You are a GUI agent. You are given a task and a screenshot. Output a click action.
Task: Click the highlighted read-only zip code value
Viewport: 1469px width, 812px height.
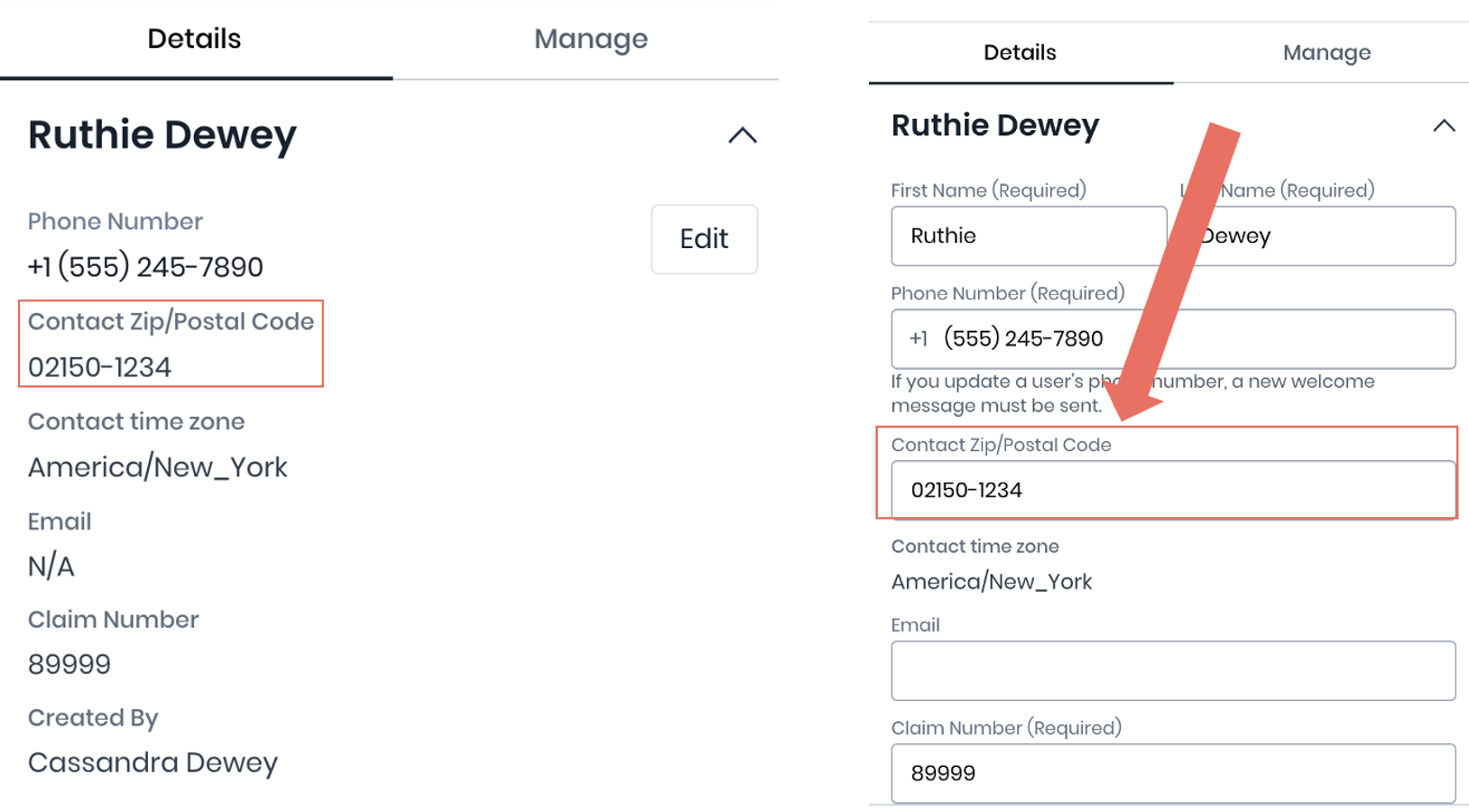pos(99,367)
